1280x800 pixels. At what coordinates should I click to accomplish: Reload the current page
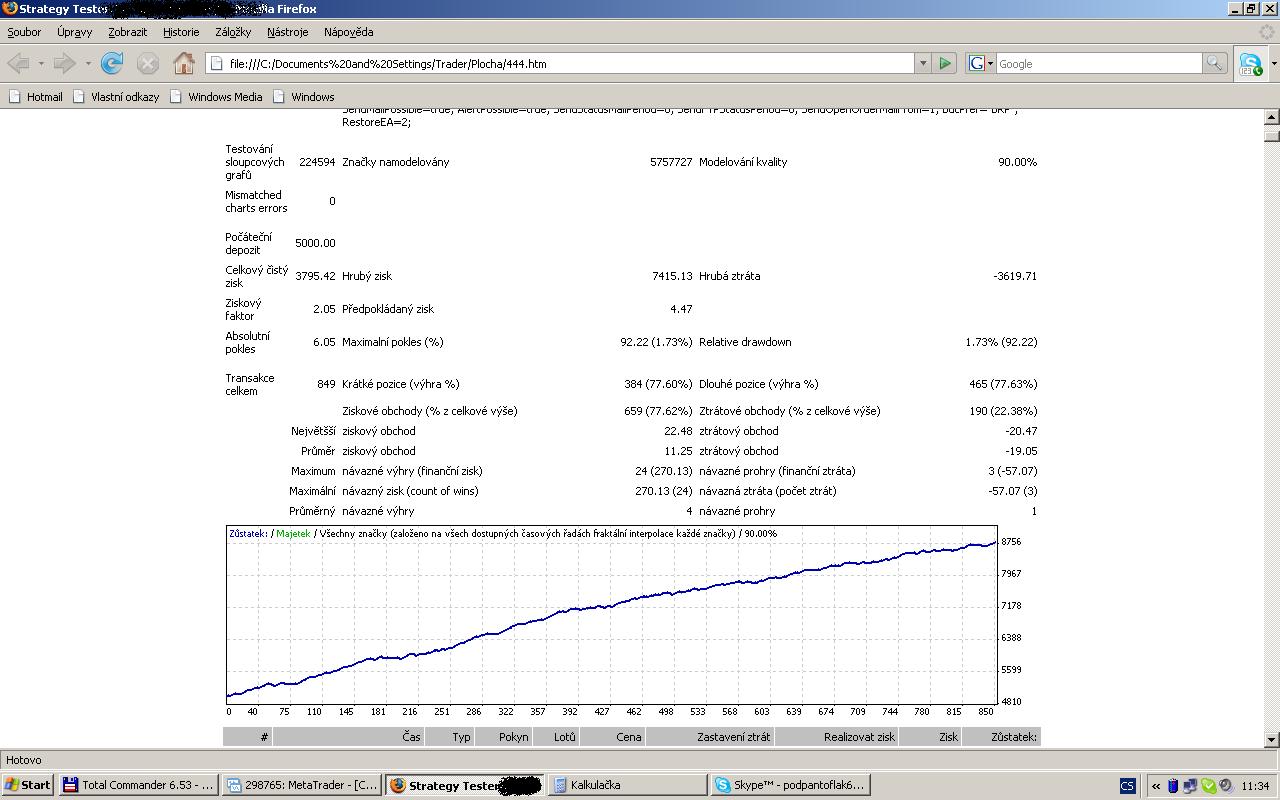[x=112, y=64]
